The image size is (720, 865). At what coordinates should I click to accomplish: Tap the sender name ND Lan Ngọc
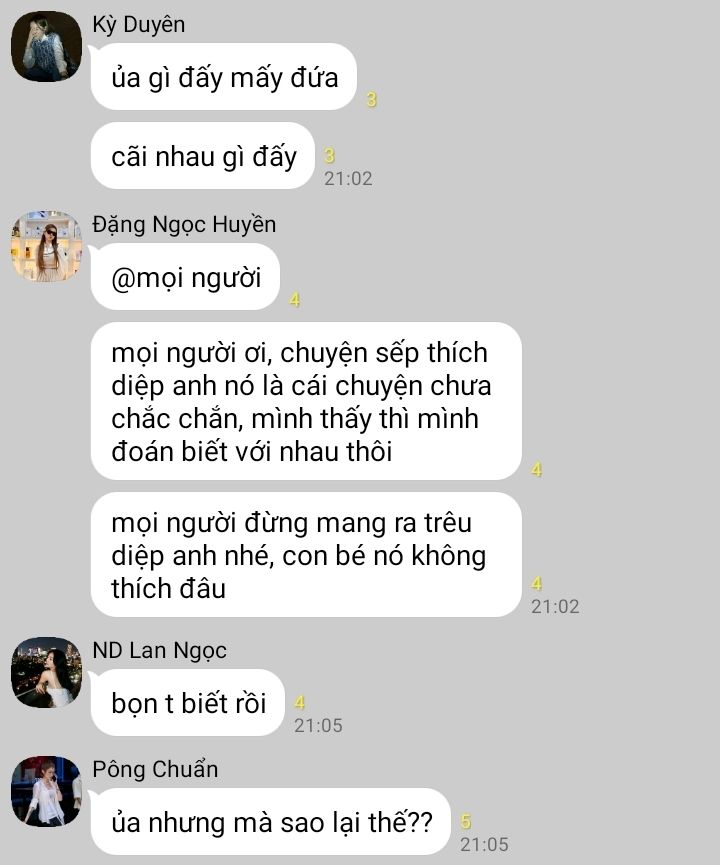(x=159, y=651)
